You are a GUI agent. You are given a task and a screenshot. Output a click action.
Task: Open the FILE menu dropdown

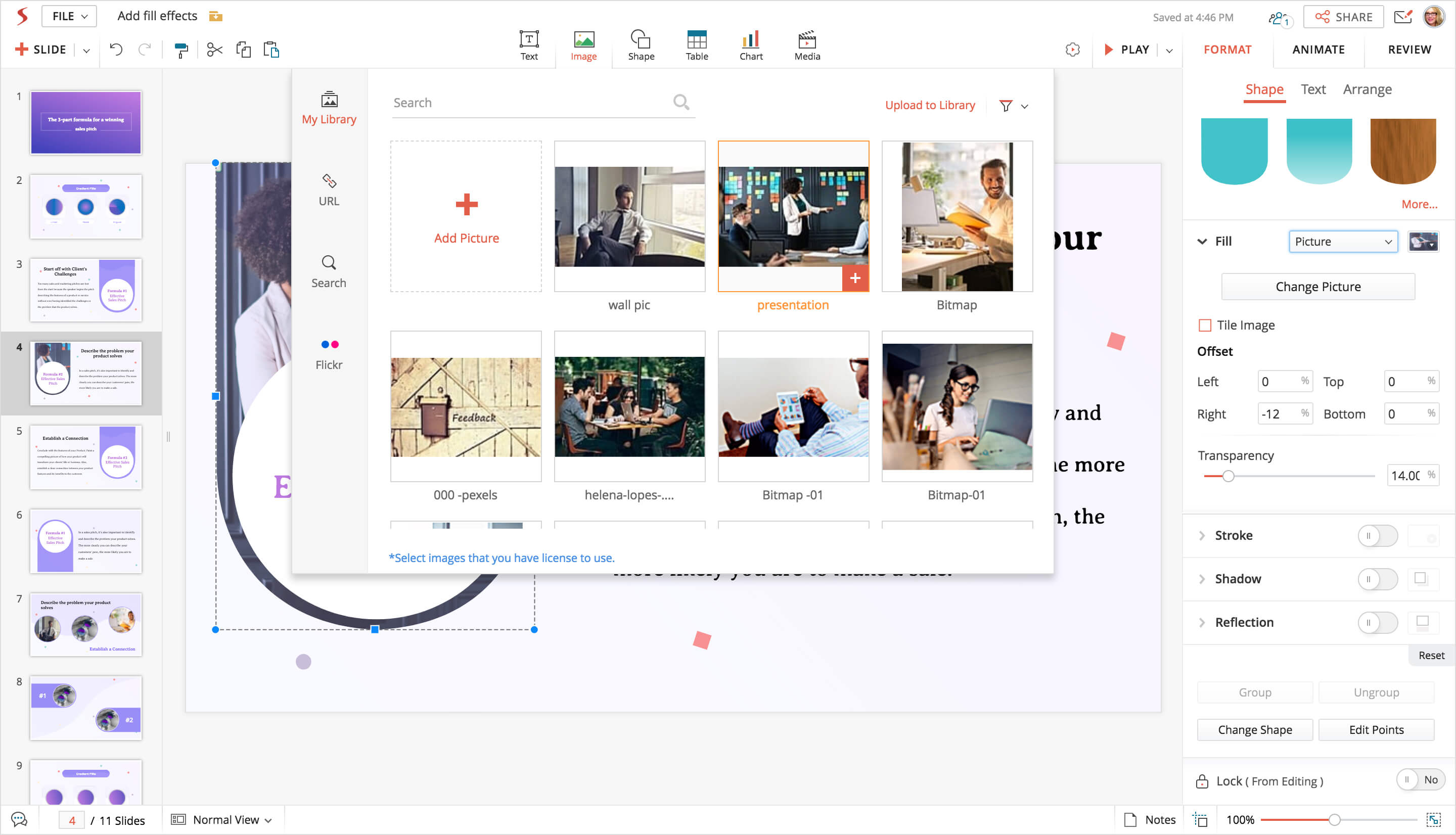point(69,16)
